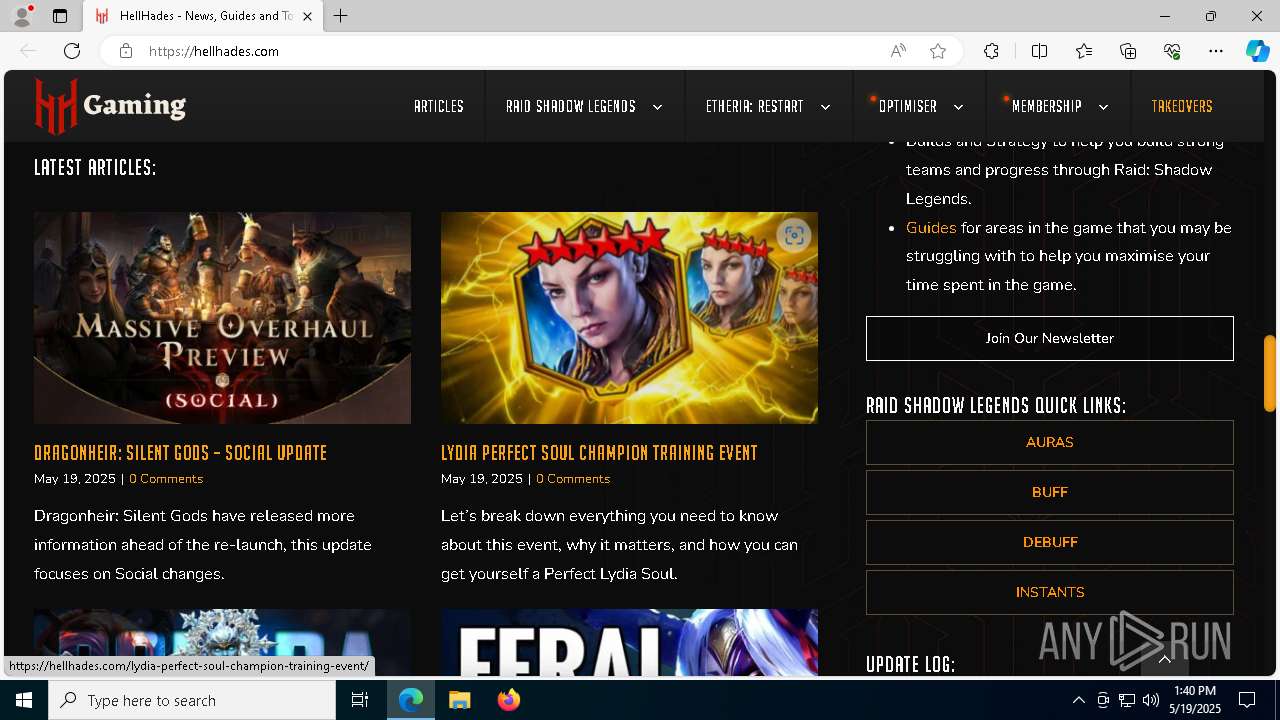Open the Feral article thumbnail
1280x720 pixels.
629,642
